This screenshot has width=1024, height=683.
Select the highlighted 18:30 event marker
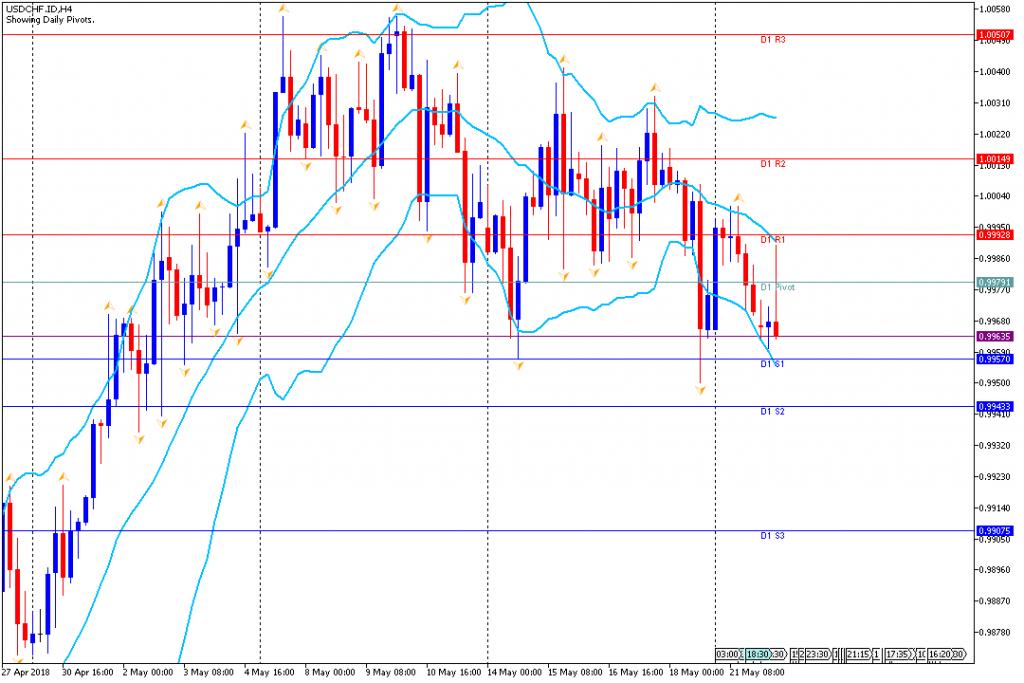757,654
